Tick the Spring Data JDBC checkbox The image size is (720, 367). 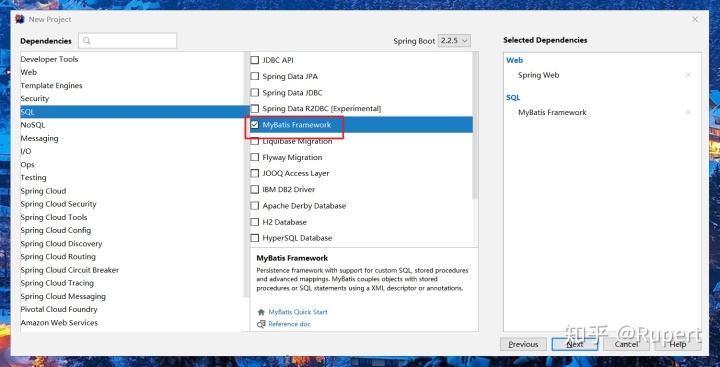tap(255, 93)
